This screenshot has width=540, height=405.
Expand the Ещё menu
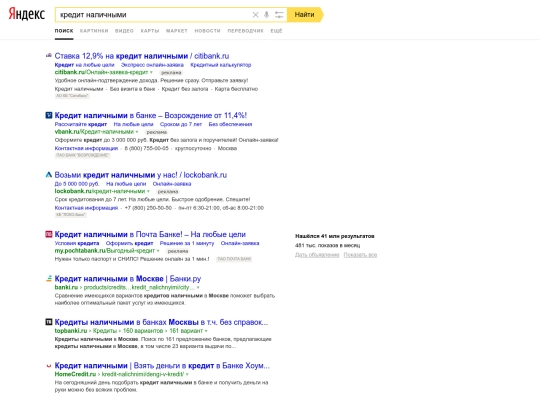(276, 31)
